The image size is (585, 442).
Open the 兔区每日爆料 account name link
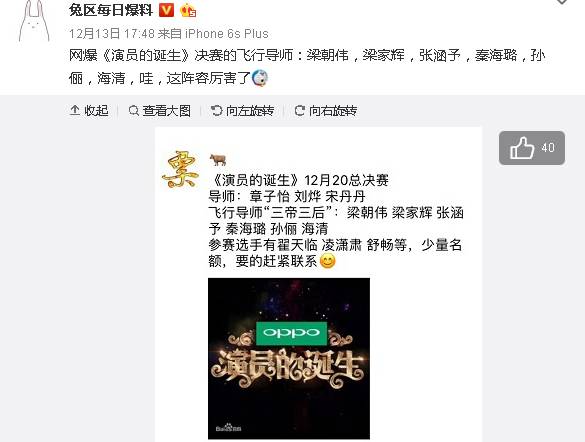point(111,10)
